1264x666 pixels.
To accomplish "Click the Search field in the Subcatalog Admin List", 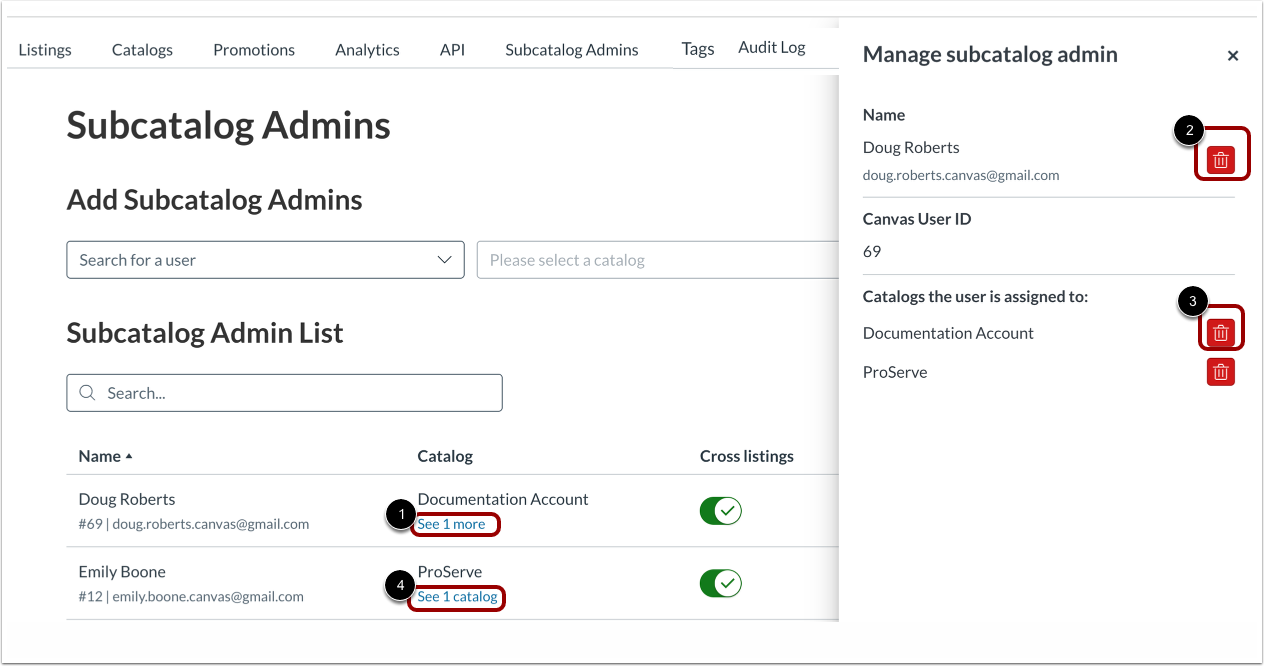I will tap(284, 392).
